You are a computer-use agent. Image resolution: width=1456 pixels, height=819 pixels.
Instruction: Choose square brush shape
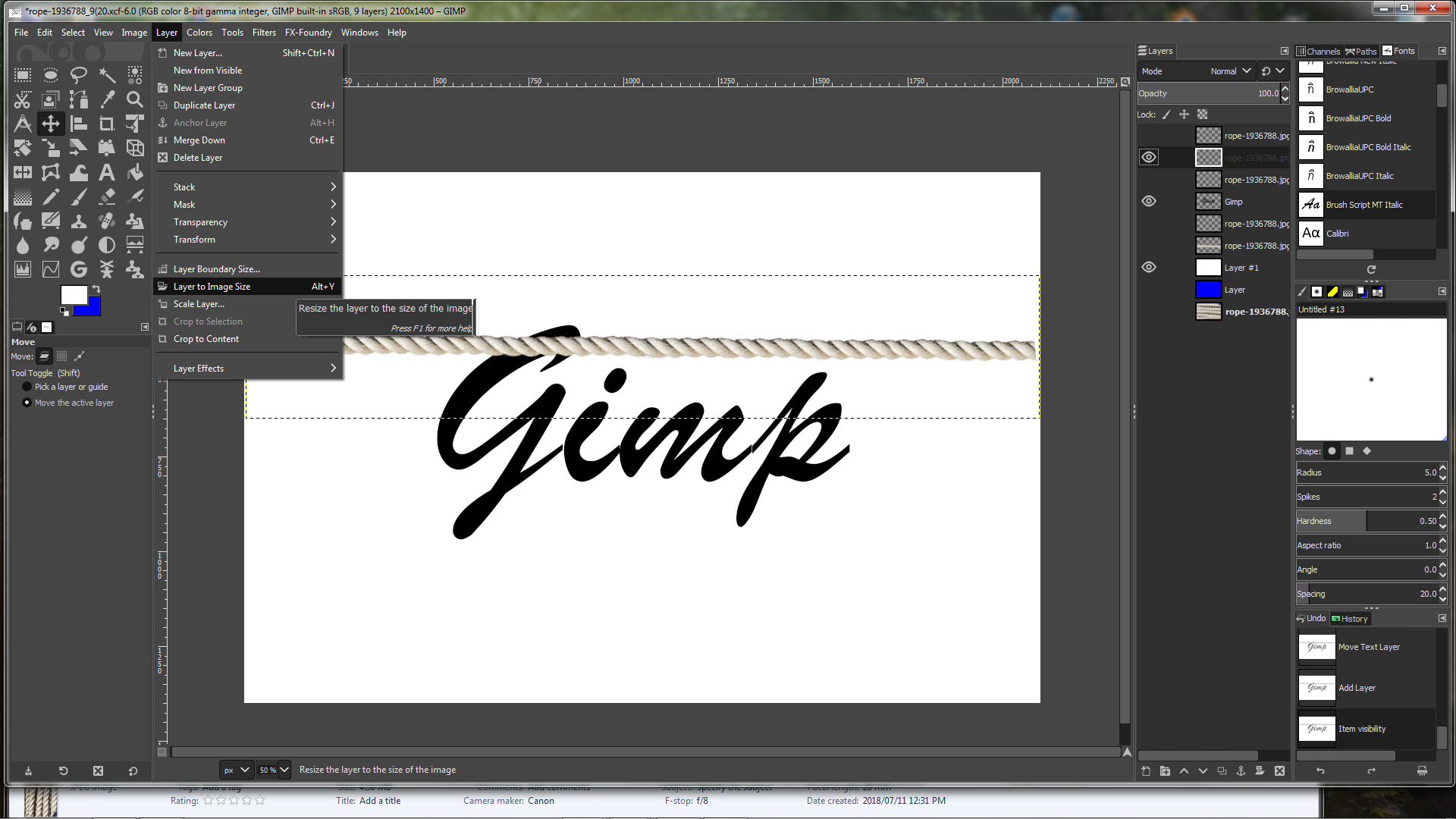point(1349,451)
